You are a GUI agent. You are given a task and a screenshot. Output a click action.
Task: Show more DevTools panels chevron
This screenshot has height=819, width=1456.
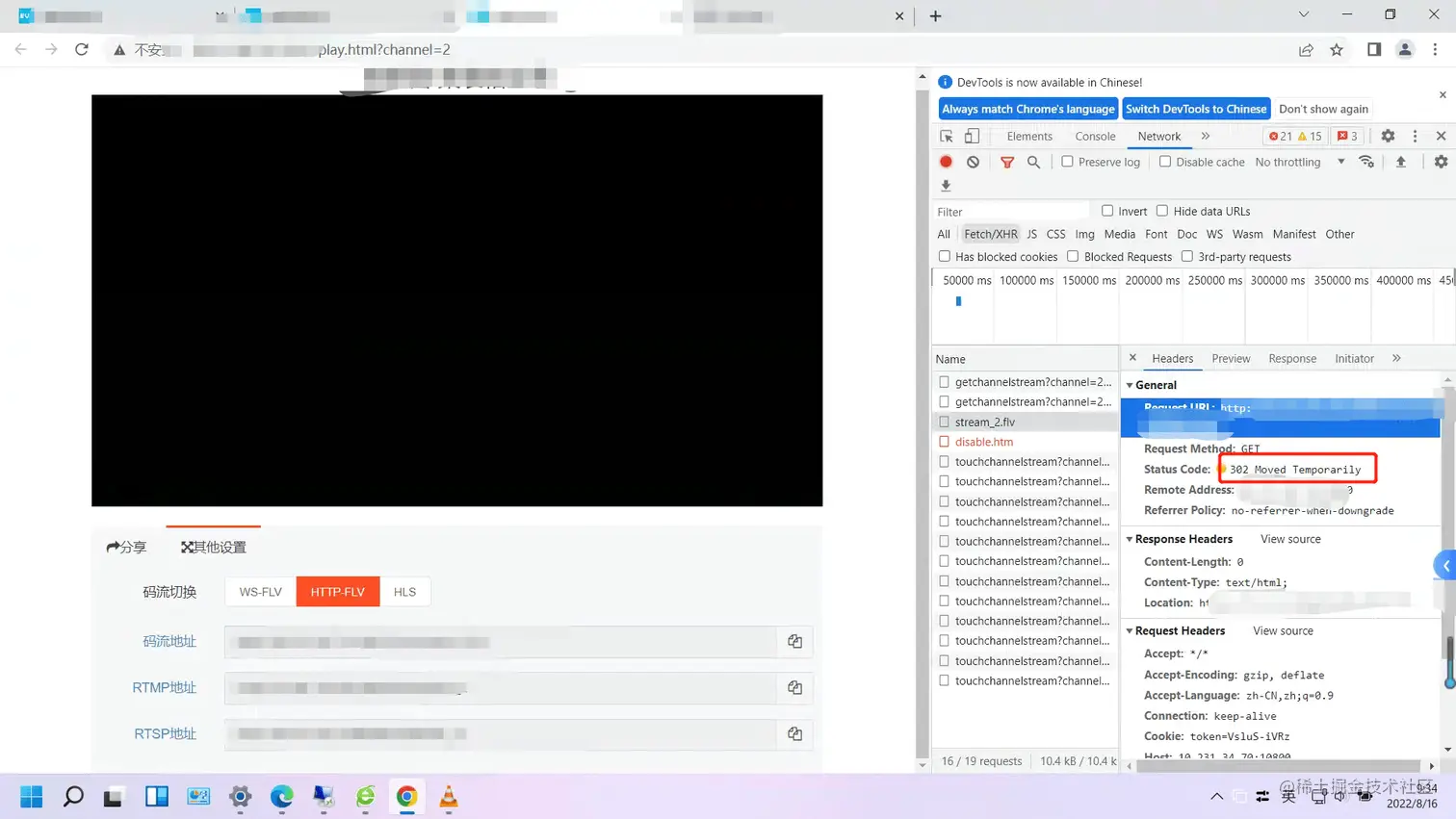(1205, 137)
